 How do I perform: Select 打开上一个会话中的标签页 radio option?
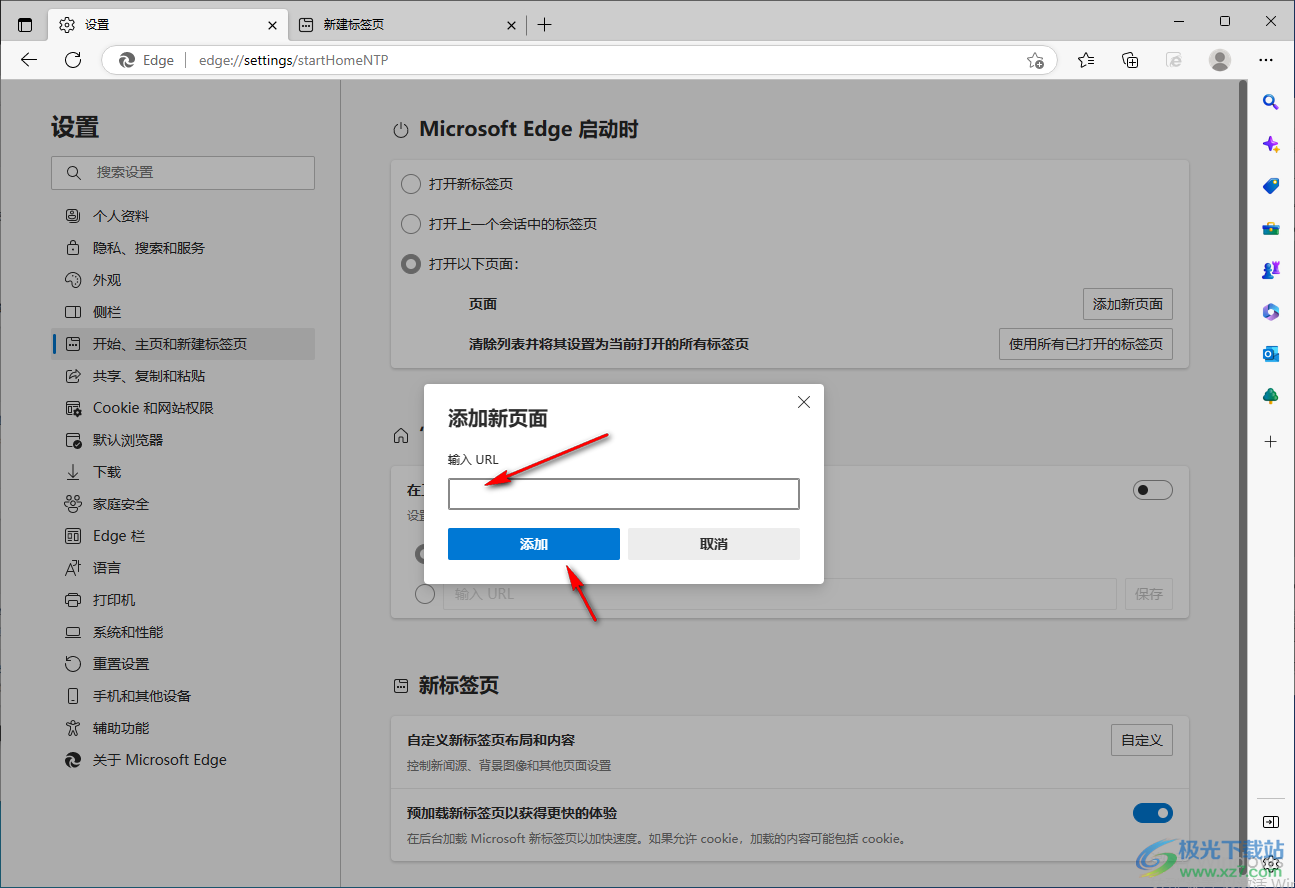[410, 224]
